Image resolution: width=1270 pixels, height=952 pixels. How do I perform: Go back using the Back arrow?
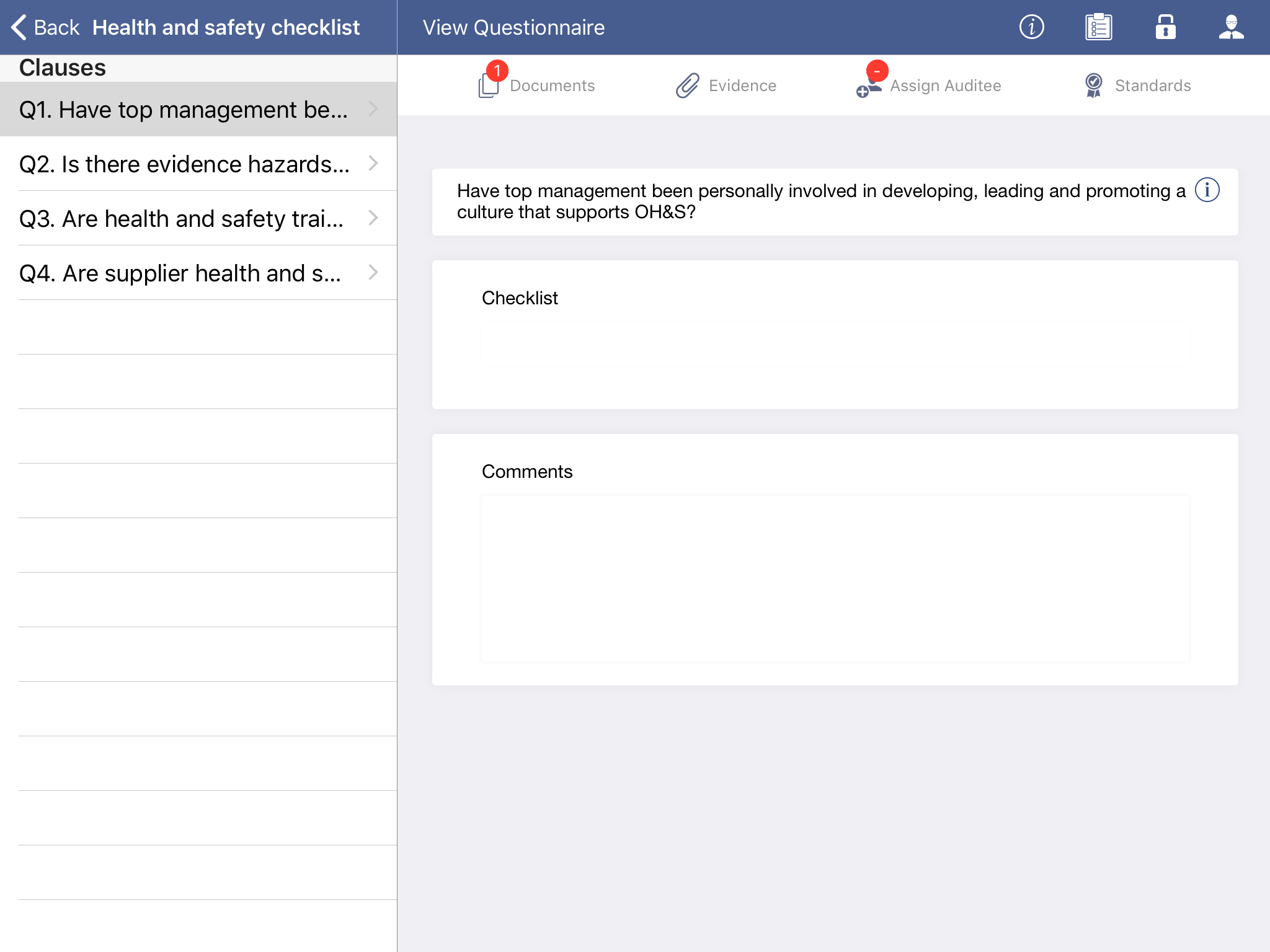[45, 27]
